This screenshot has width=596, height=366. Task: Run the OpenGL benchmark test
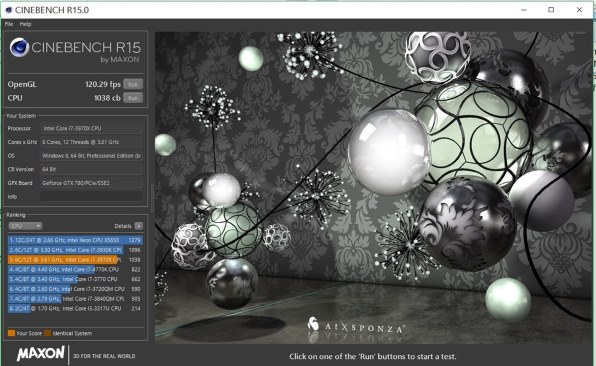click(133, 84)
